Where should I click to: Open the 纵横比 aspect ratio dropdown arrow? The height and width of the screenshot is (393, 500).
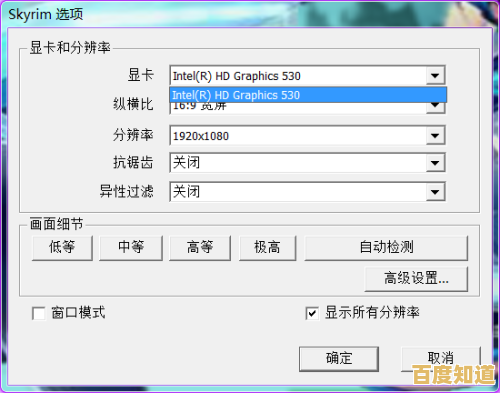(x=435, y=107)
